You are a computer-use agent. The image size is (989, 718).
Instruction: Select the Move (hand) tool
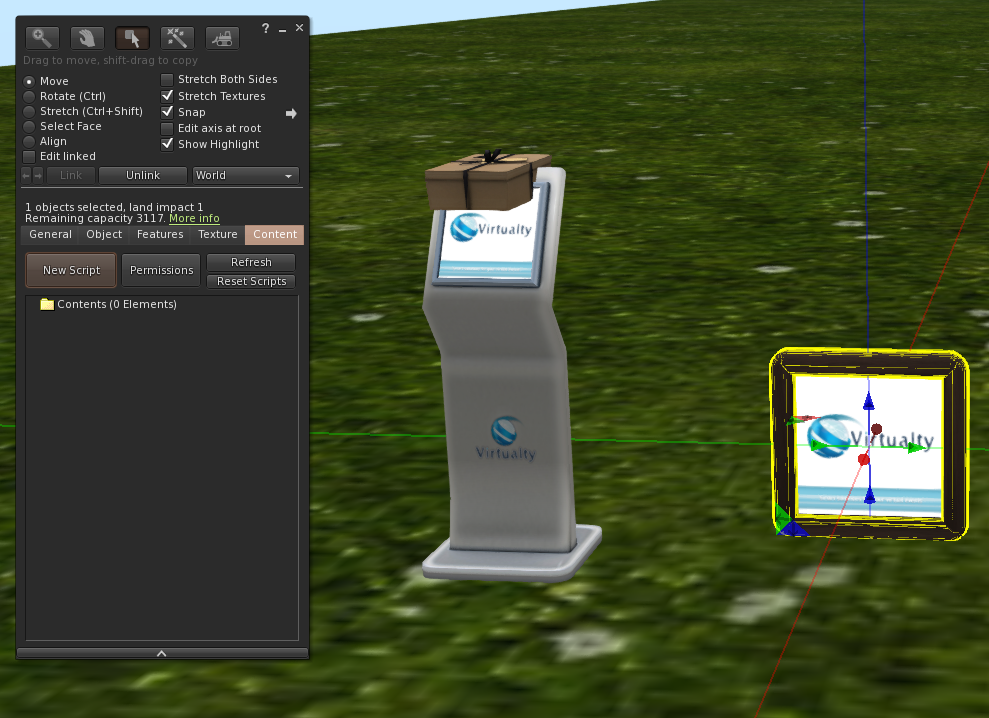coord(87,38)
